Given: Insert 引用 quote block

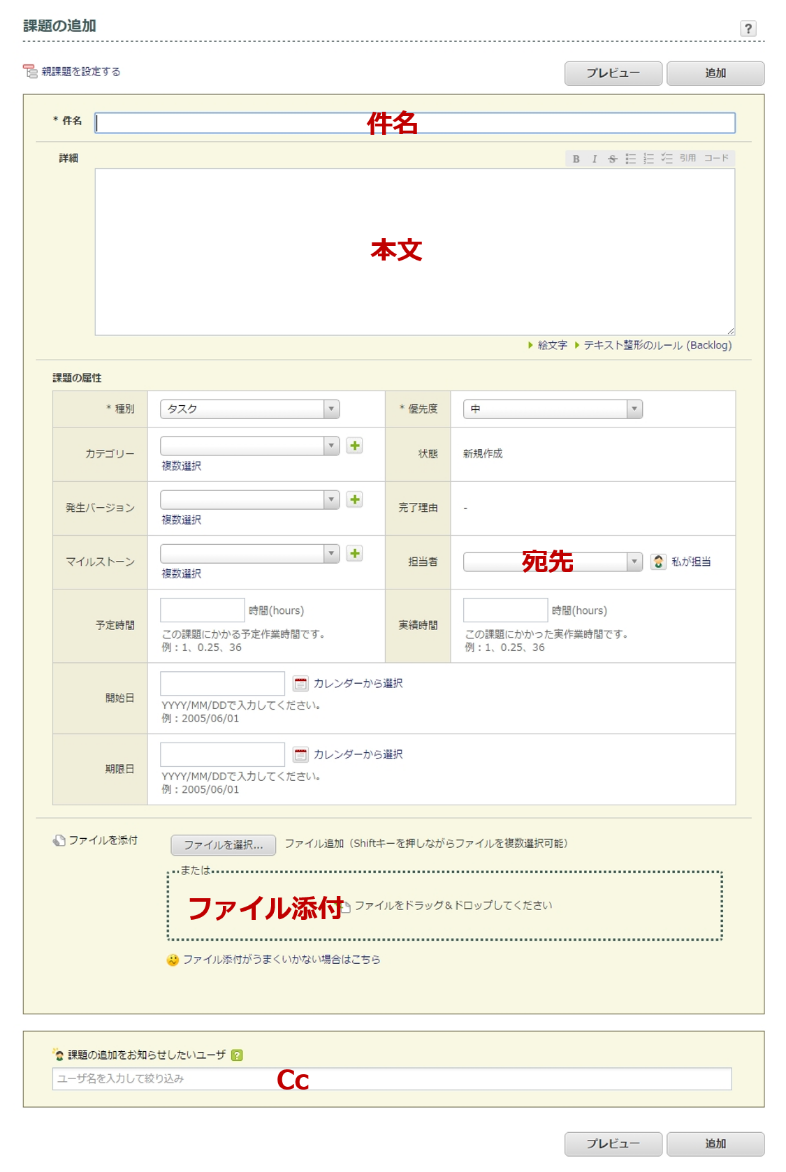Looking at the screenshot, I should [x=687, y=158].
